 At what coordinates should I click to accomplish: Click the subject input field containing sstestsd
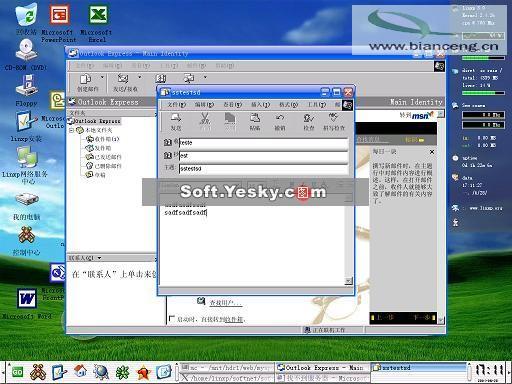coord(263,169)
